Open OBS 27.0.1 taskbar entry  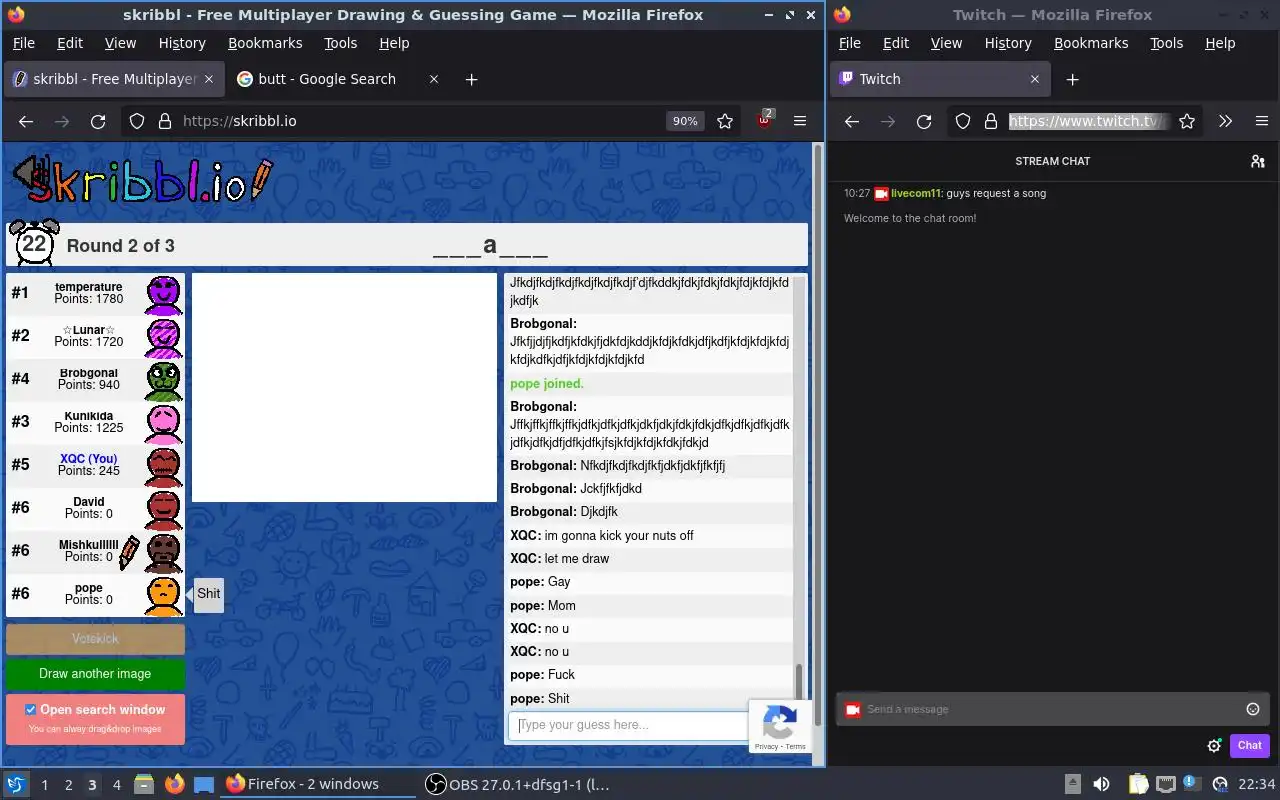[518, 785]
